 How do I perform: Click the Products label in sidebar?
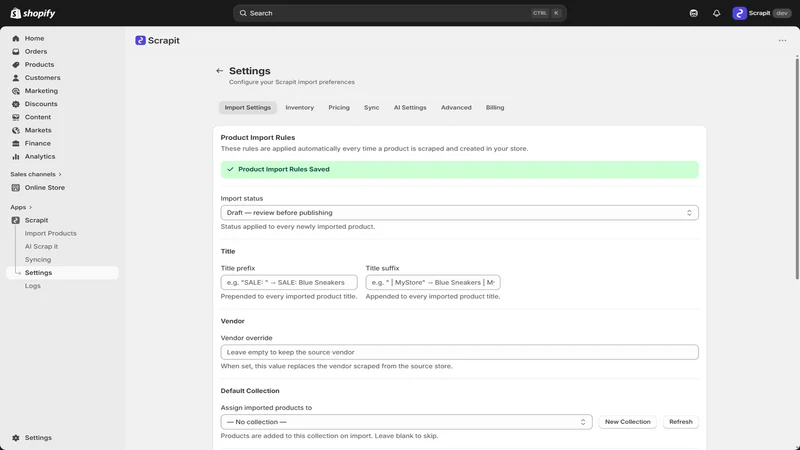pyautogui.click(x=39, y=65)
